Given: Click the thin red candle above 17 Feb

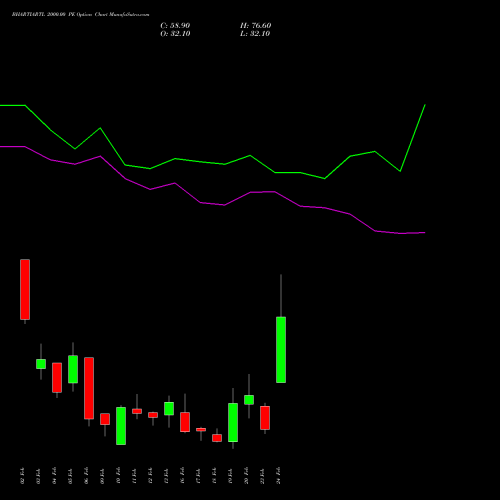Looking at the screenshot, I should pos(201,430).
